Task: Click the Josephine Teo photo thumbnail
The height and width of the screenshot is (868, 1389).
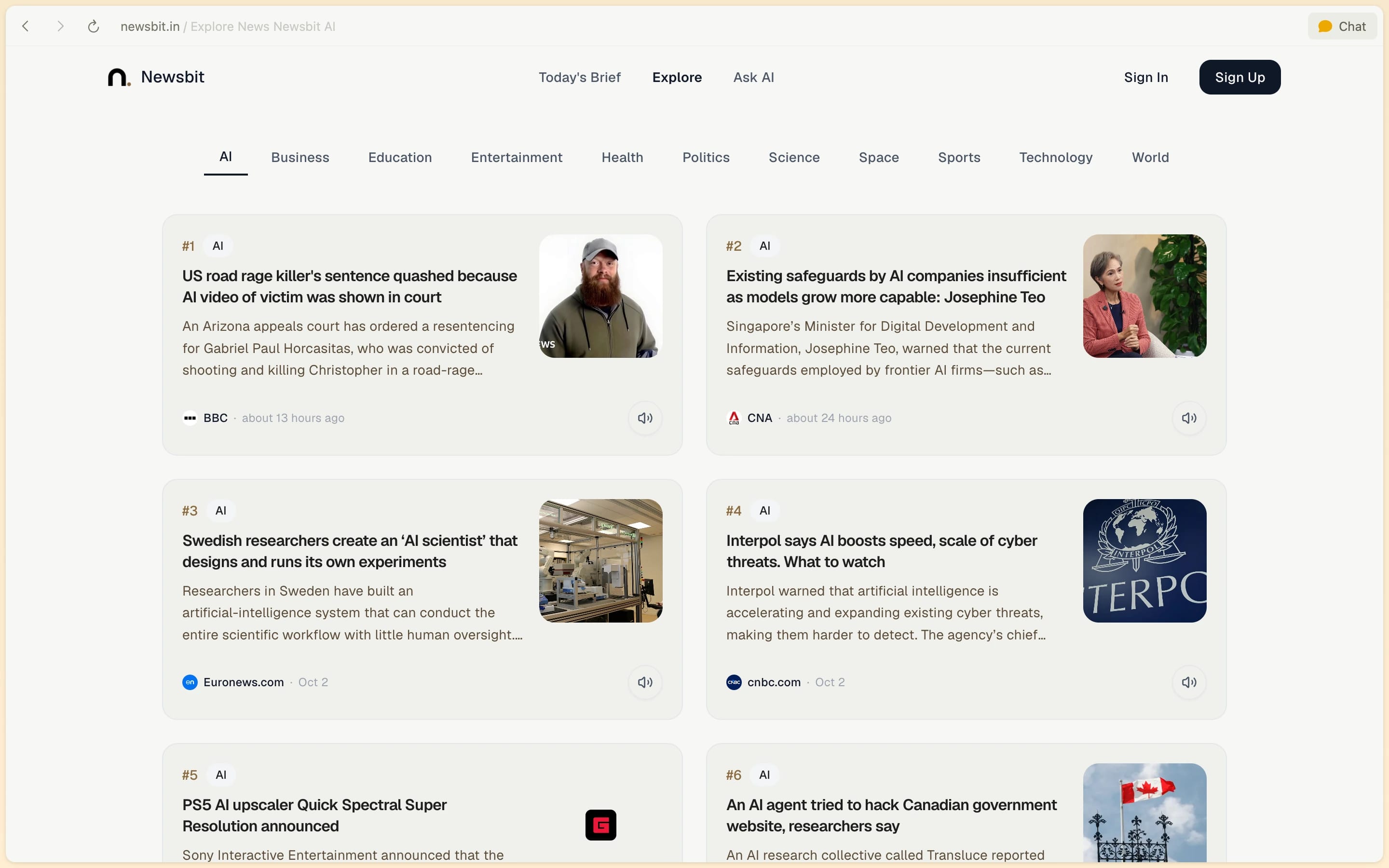Action: [x=1144, y=296]
